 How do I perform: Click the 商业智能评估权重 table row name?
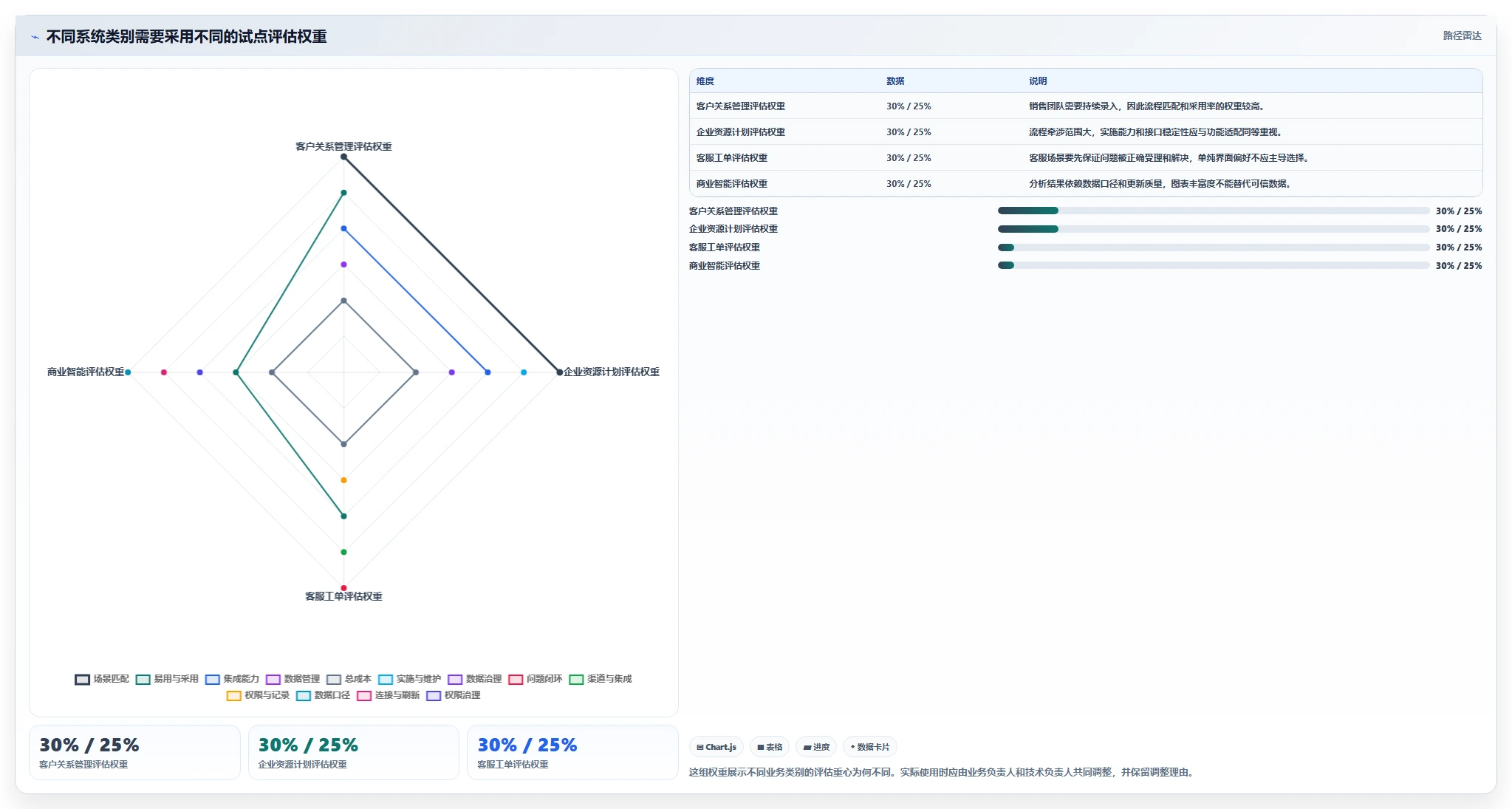tap(731, 184)
